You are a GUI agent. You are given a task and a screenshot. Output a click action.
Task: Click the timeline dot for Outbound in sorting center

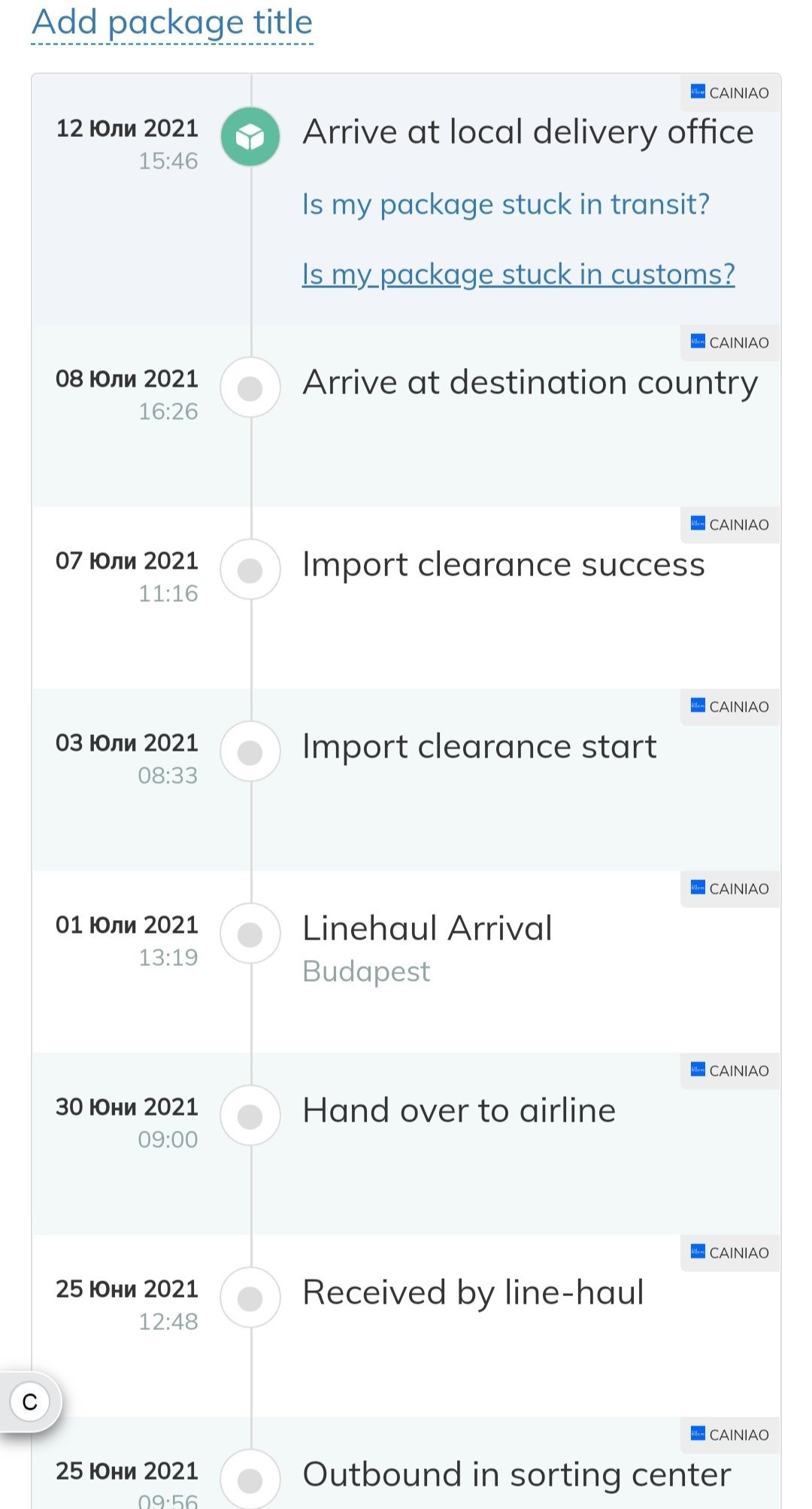pos(250,1479)
